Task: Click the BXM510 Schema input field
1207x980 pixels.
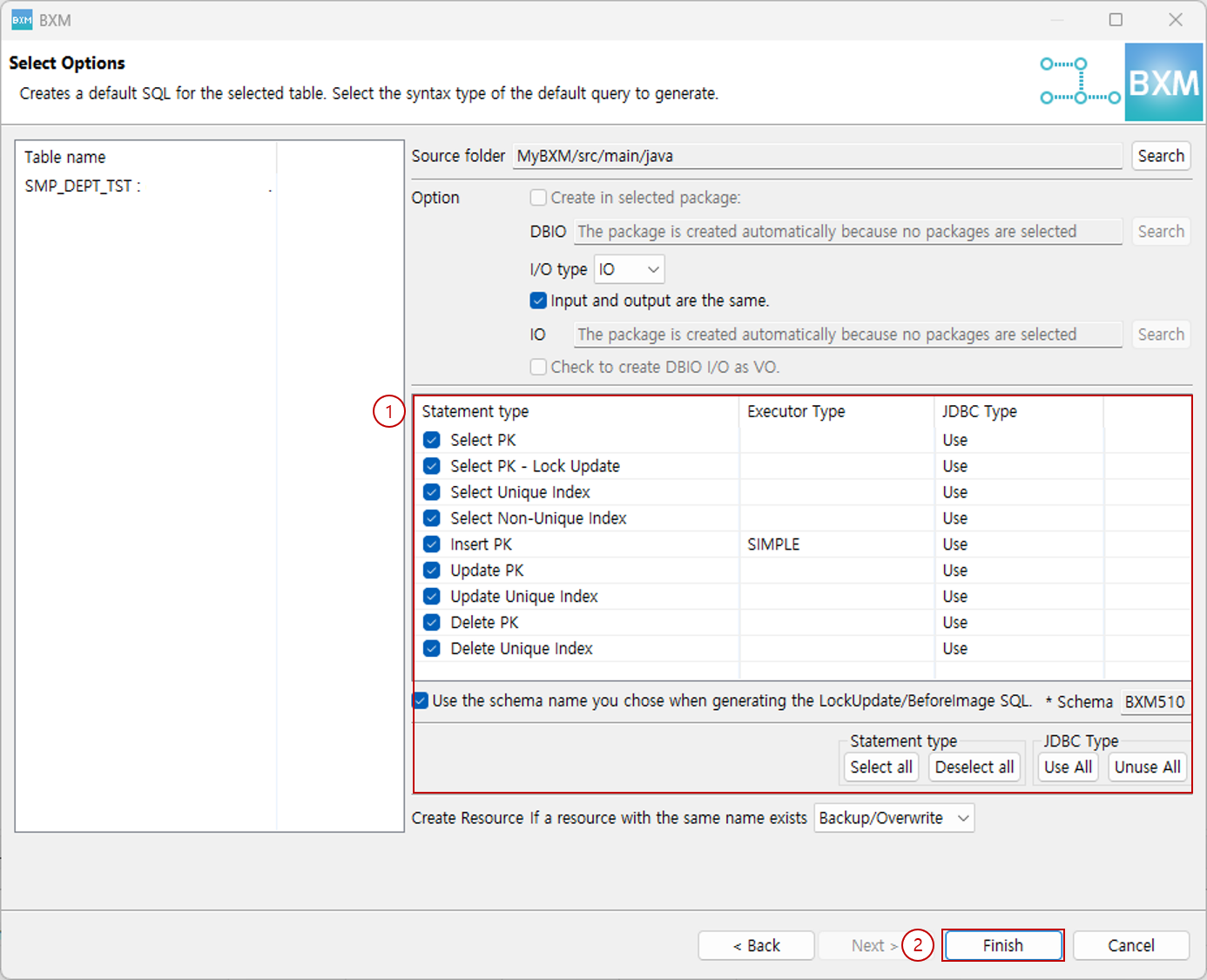Action: click(1155, 701)
